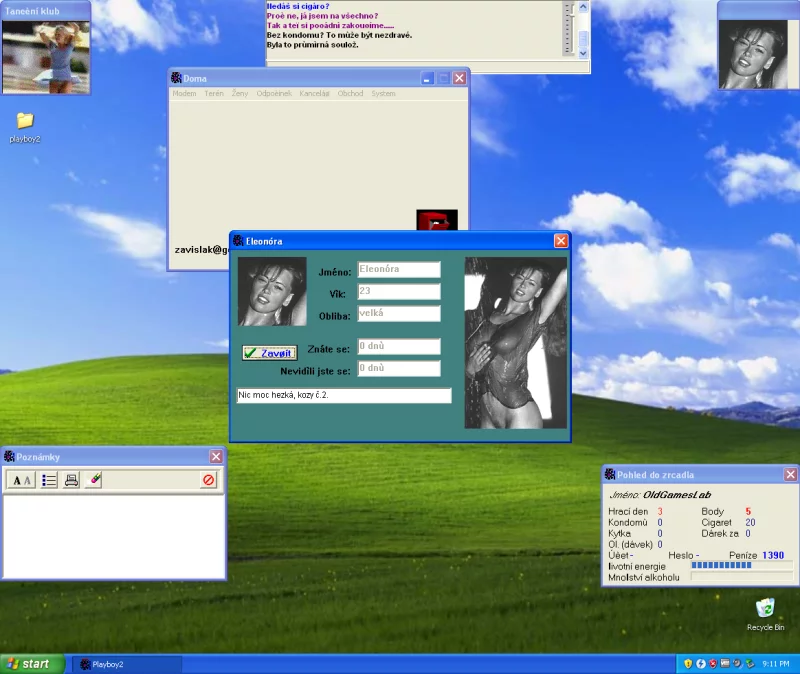This screenshot has height=674, width=800.
Task: Click the yellow security shield tray icon
Action: tap(688, 664)
